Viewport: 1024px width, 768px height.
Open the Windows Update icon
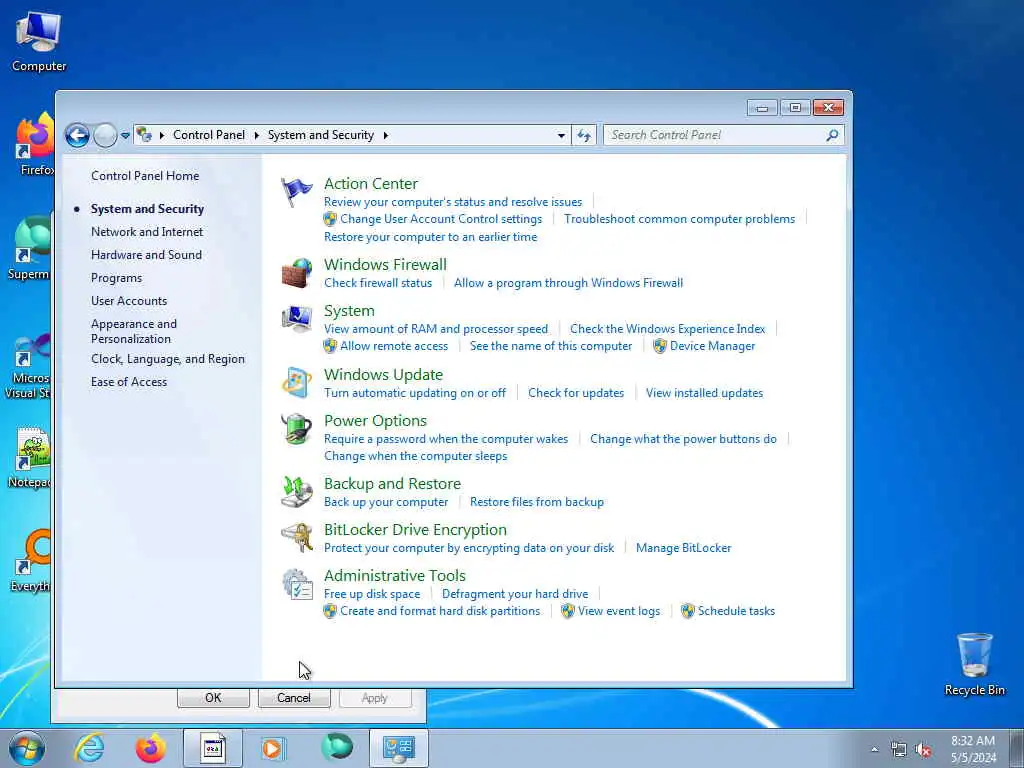297,383
